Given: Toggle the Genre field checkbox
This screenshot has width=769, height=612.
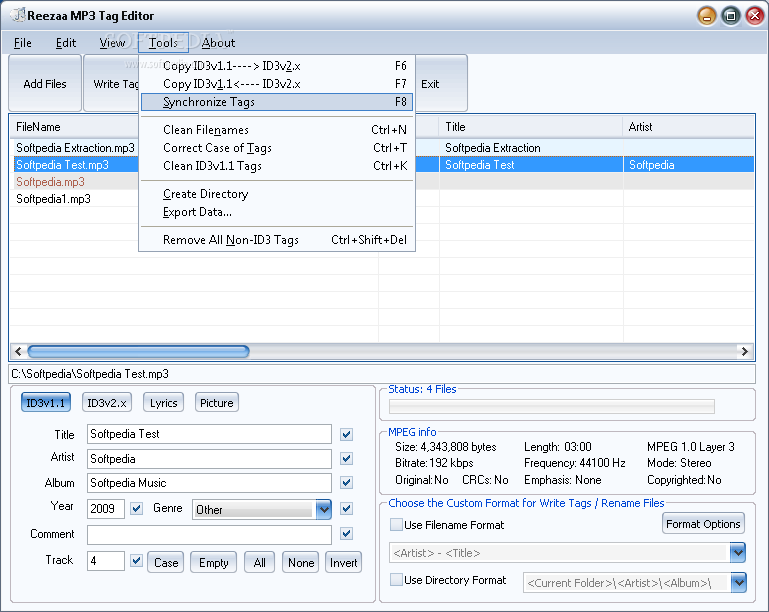Looking at the screenshot, I should coord(346,509).
